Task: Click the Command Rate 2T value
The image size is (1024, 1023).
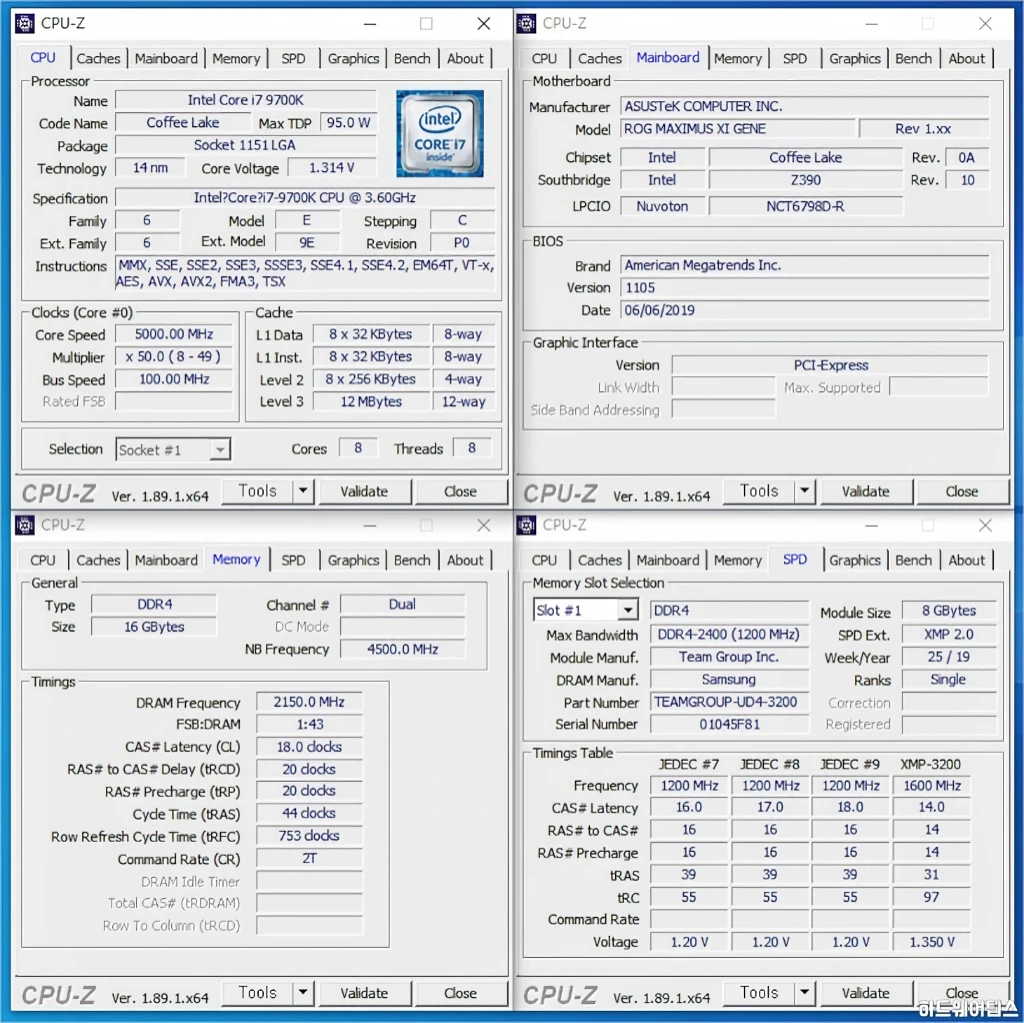Action: click(x=309, y=858)
